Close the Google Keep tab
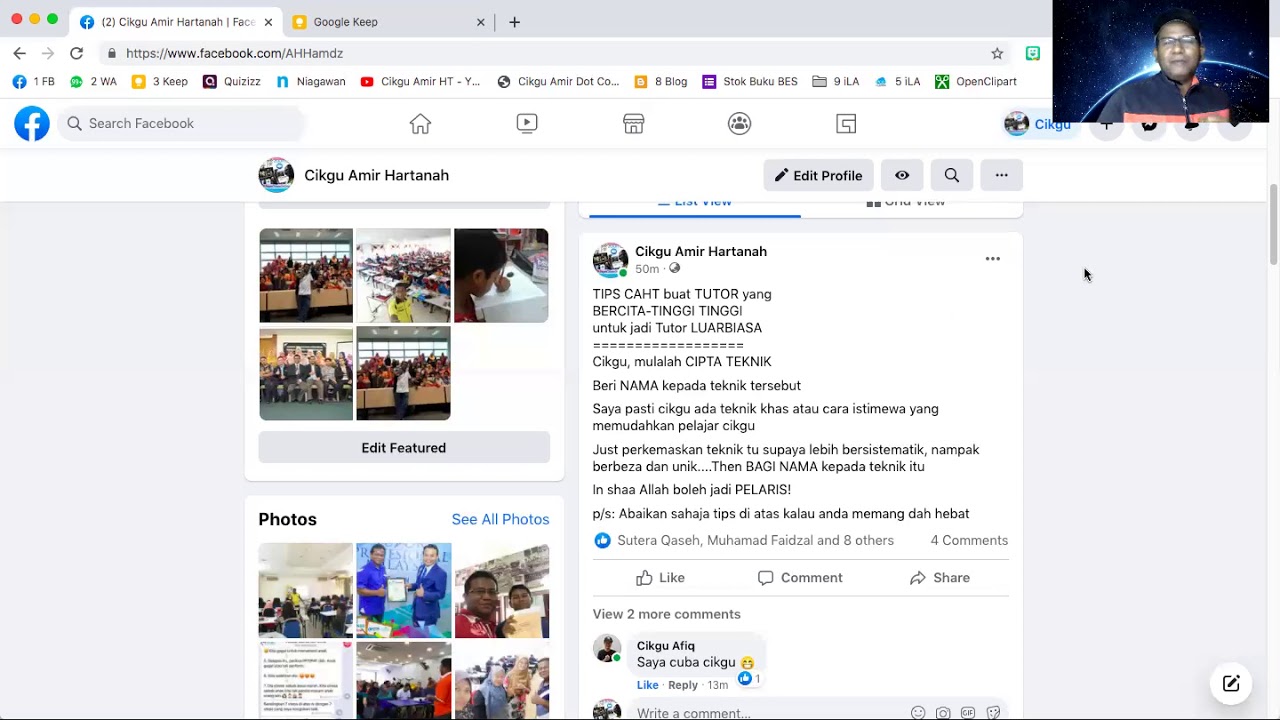1280x720 pixels. click(x=480, y=21)
